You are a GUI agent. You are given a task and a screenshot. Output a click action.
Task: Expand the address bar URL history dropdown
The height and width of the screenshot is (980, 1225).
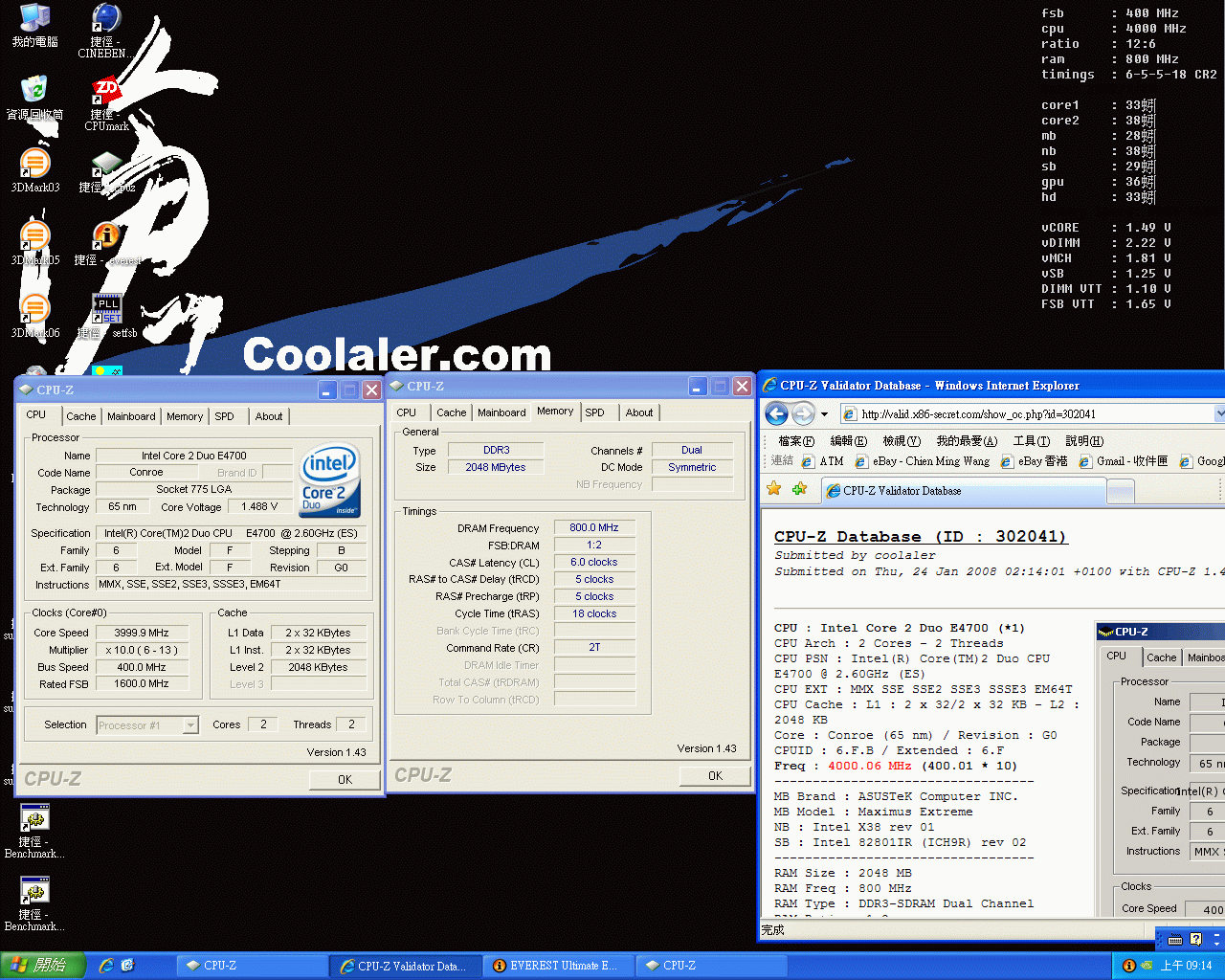click(1219, 413)
